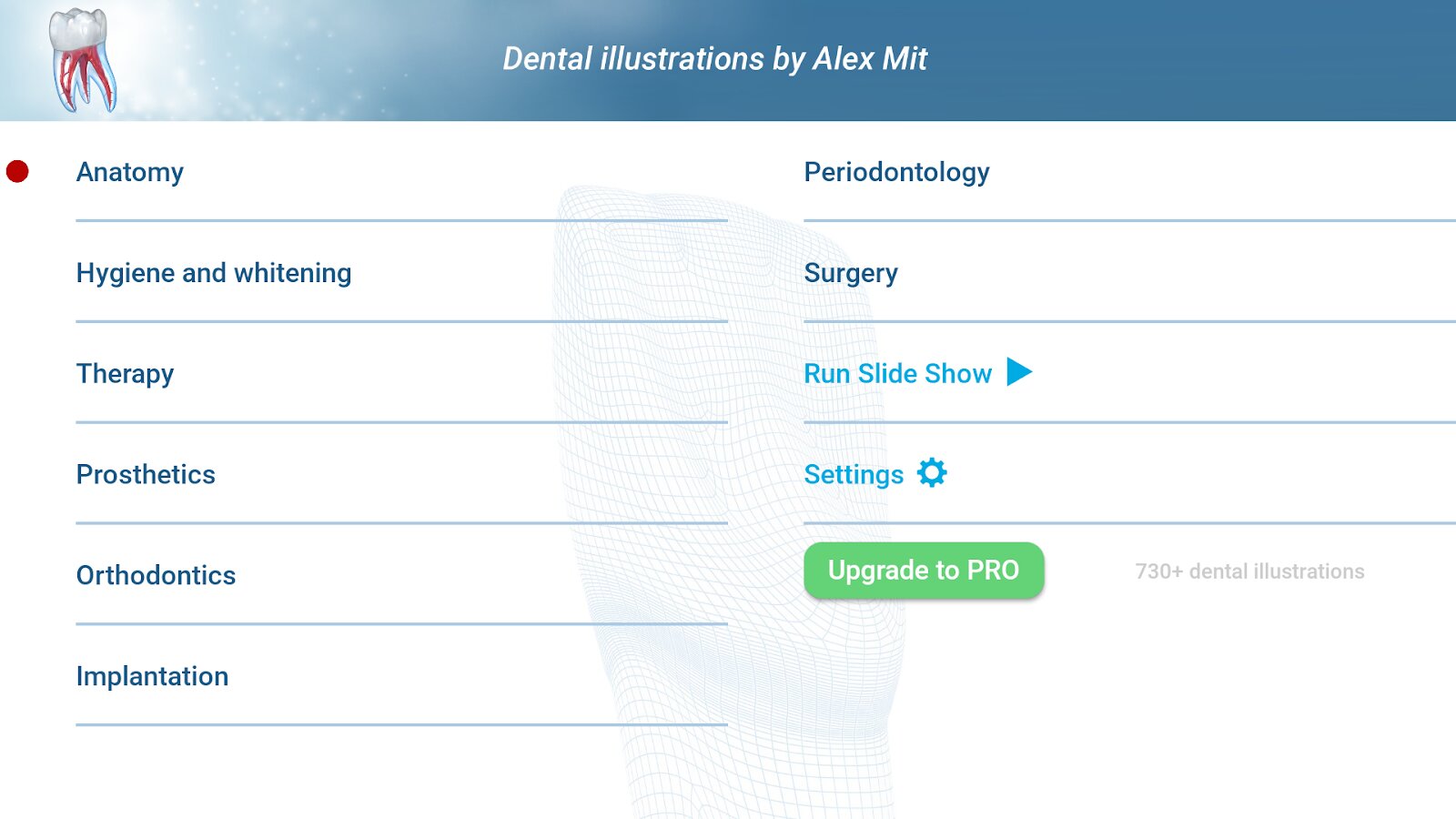Choose the Prosthetics category

pos(146,474)
